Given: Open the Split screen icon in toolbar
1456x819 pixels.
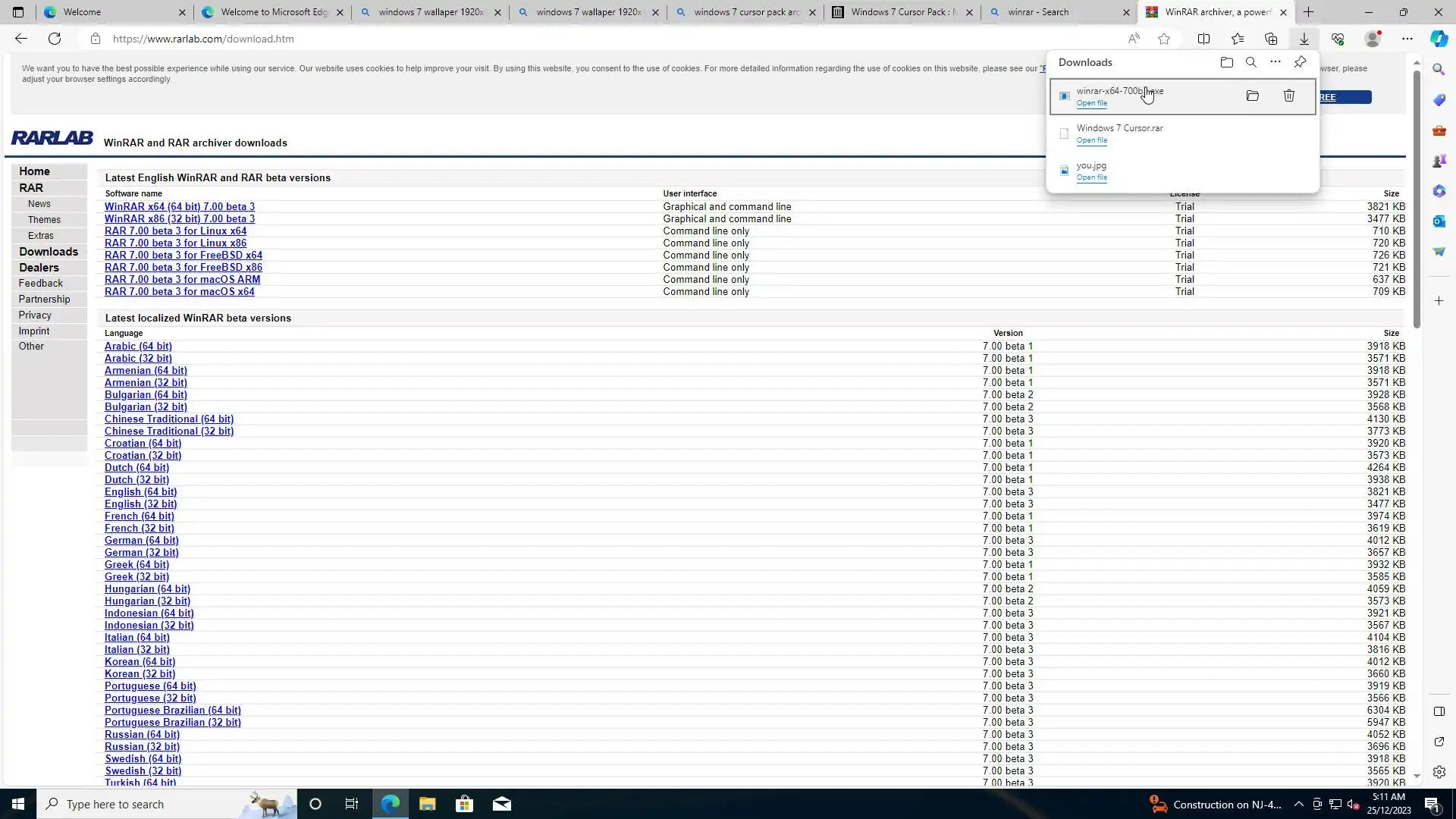Looking at the screenshot, I should click(x=1203, y=39).
